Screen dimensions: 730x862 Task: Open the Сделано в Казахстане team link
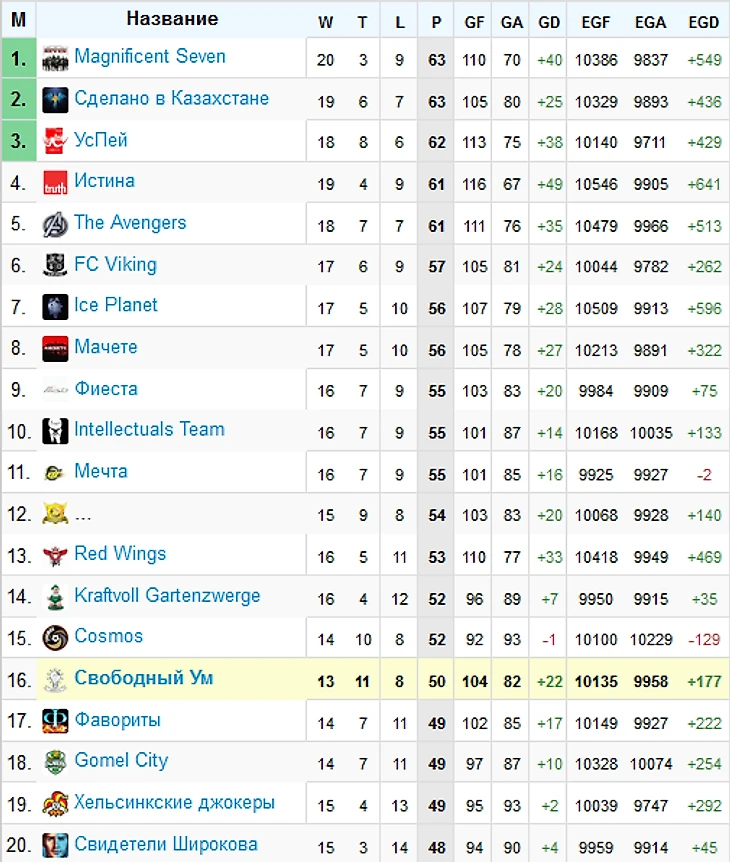pos(171,98)
